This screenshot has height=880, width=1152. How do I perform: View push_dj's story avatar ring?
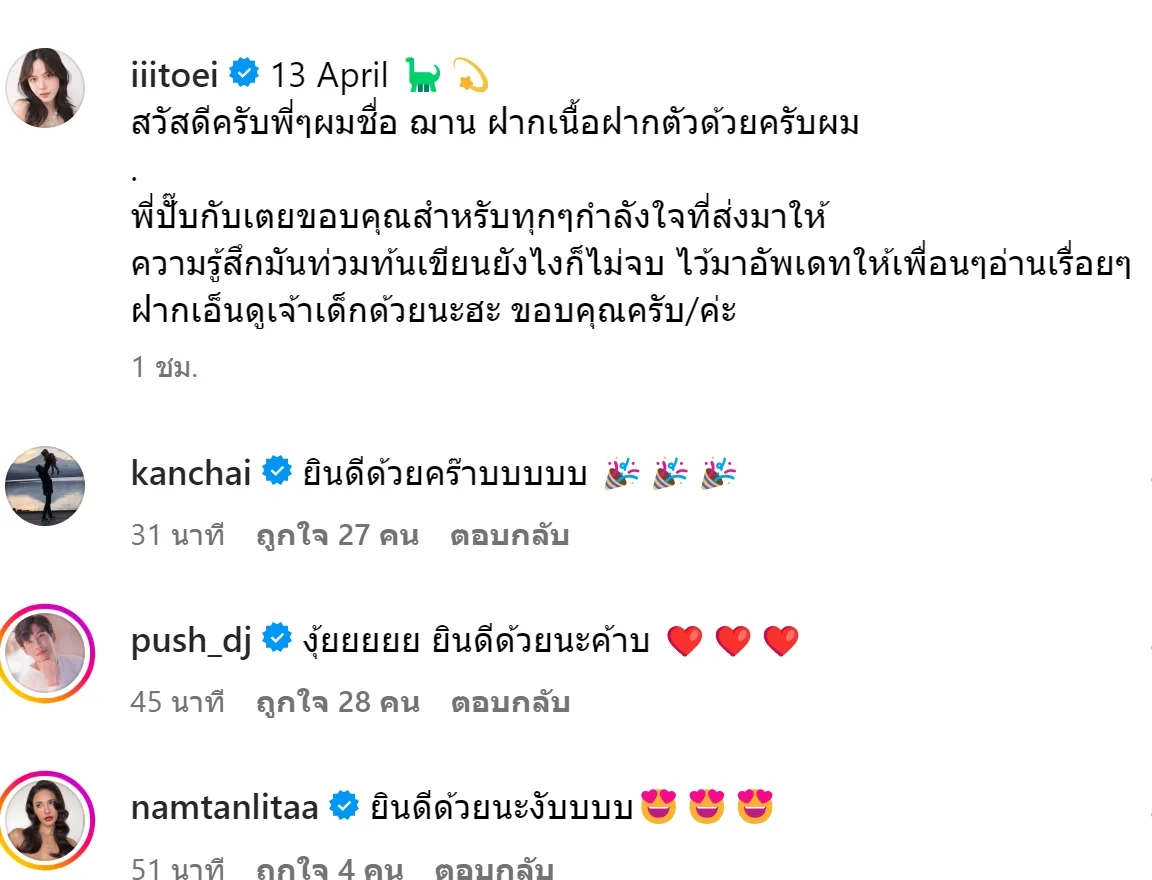coord(46,653)
